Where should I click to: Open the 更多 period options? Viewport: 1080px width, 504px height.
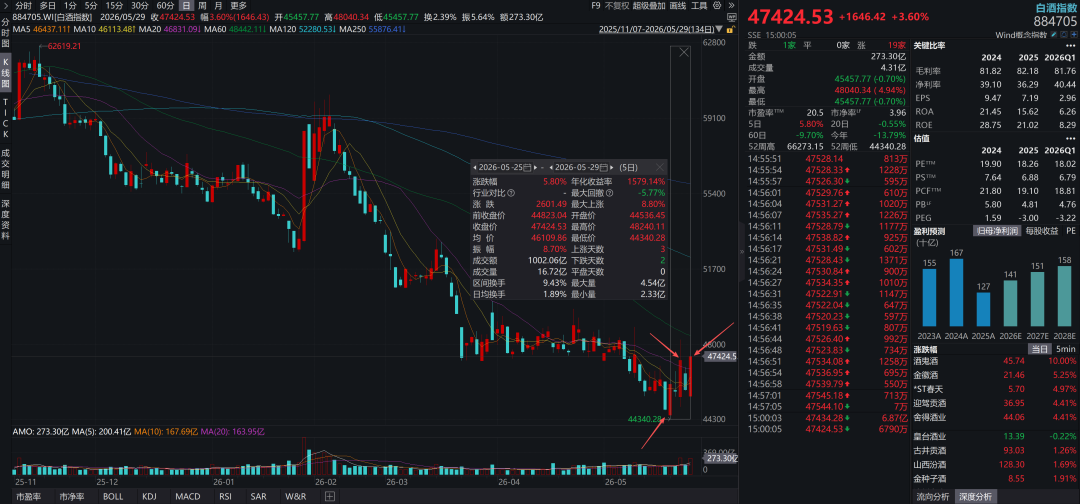pyautogui.click(x=238, y=6)
